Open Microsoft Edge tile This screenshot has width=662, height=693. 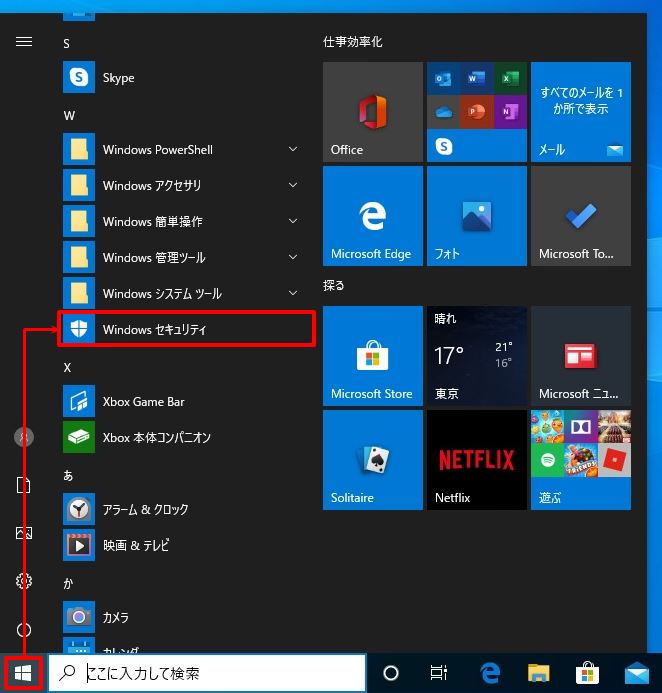tap(373, 216)
